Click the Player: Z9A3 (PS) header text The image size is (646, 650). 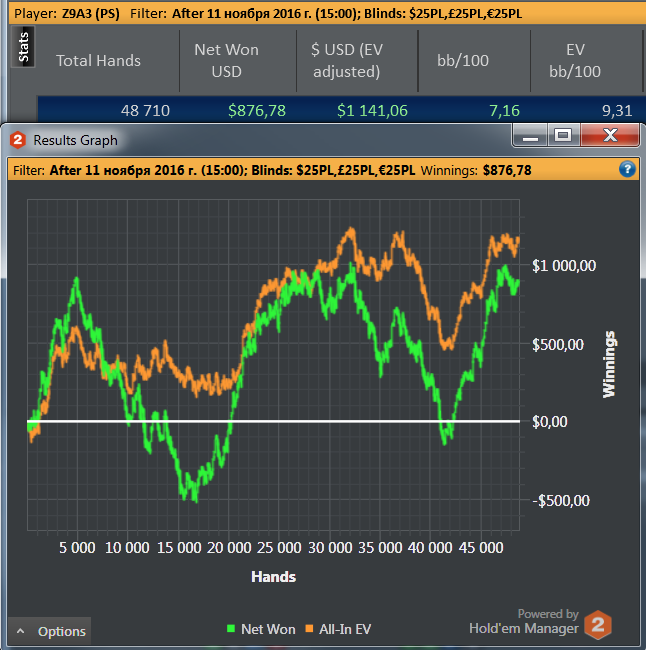(x=67, y=14)
